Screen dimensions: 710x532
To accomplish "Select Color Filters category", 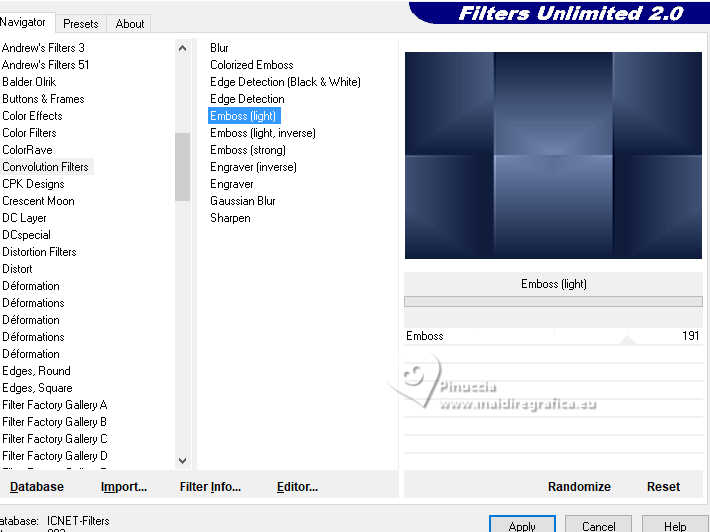I will click(29, 133).
